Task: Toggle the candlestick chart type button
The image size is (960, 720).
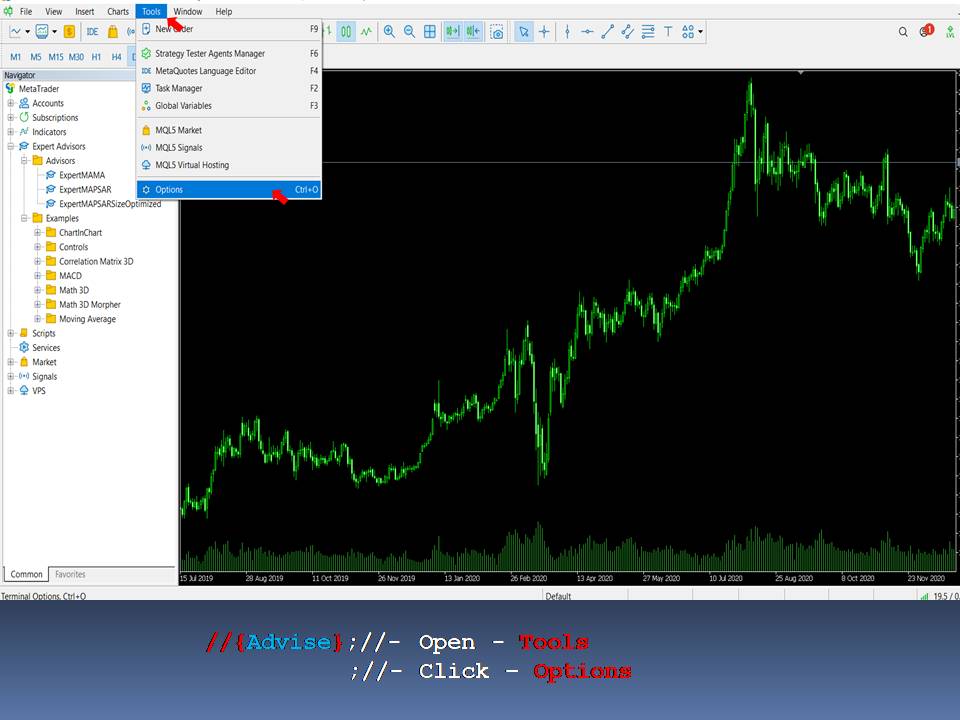Action: tap(346, 32)
